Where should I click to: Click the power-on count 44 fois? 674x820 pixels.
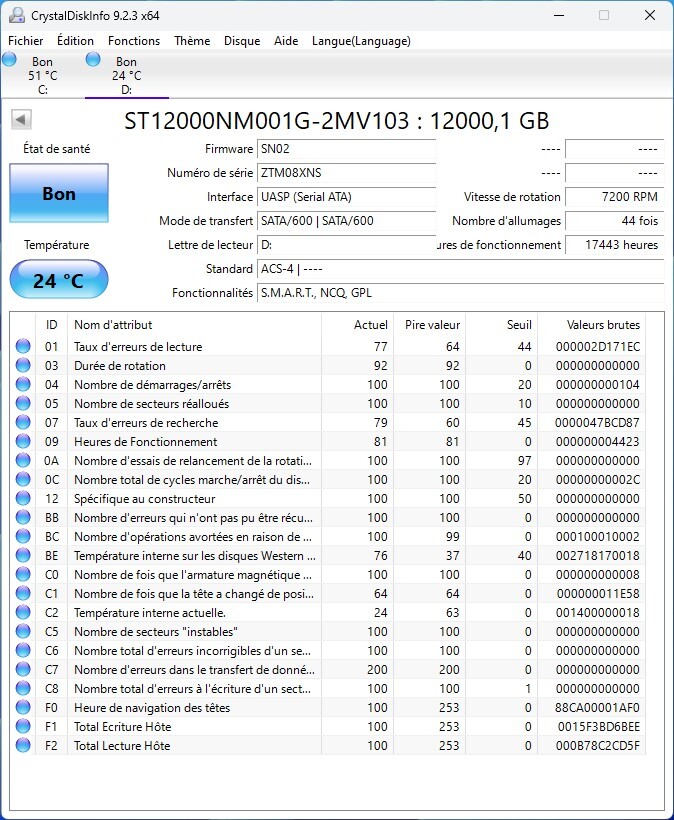[615, 221]
